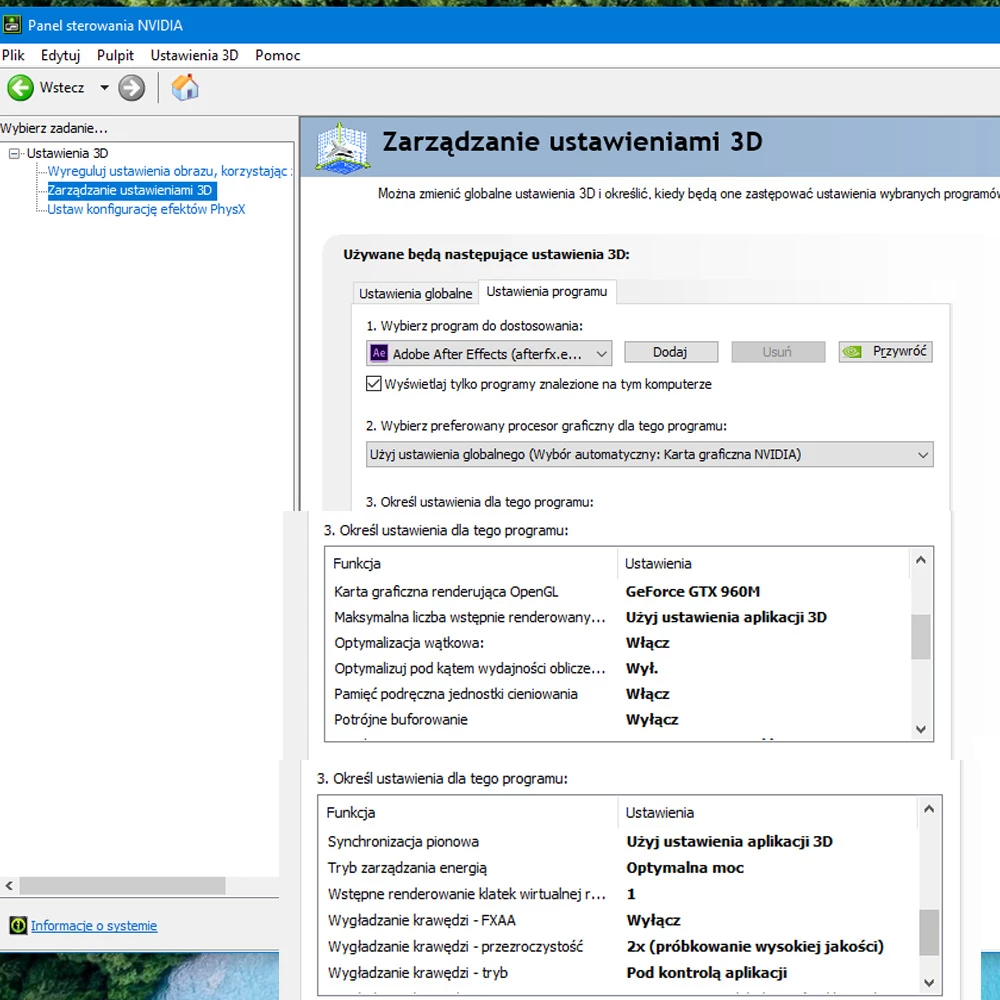Image resolution: width=1000 pixels, height=1000 pixels.
Task: Open the Ustawienia 3D menu
Action: tap(195, 55)
